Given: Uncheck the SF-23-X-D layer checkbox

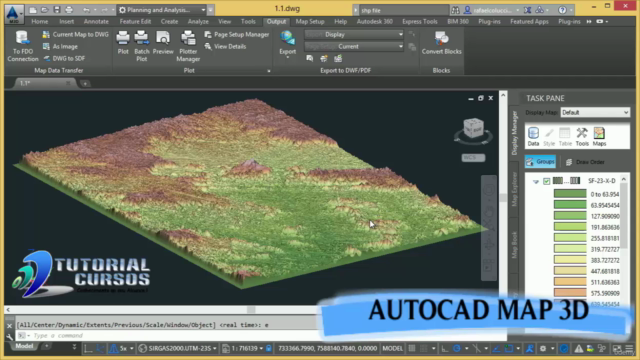Looking at the screenshot, I should point(547,181).
